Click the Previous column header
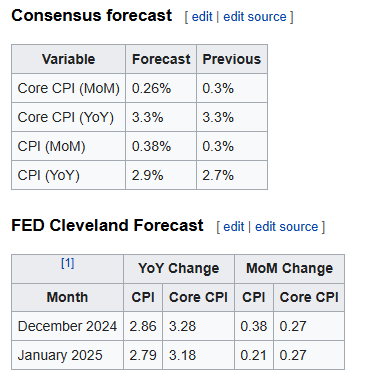Image resolution: width=377 pixels, height=382 pixels. 232,59
